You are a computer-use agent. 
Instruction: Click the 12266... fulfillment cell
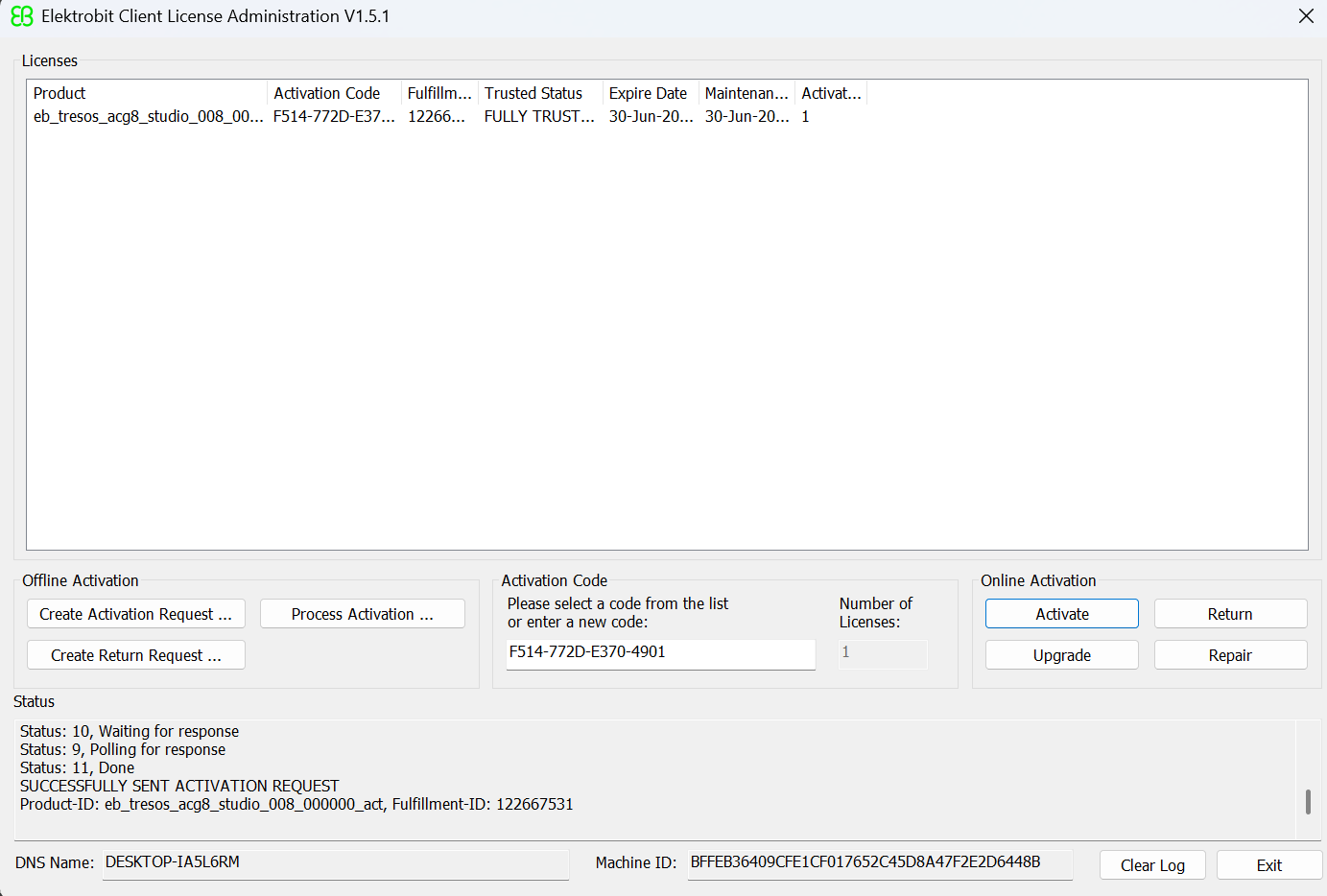tap(437, 116)
